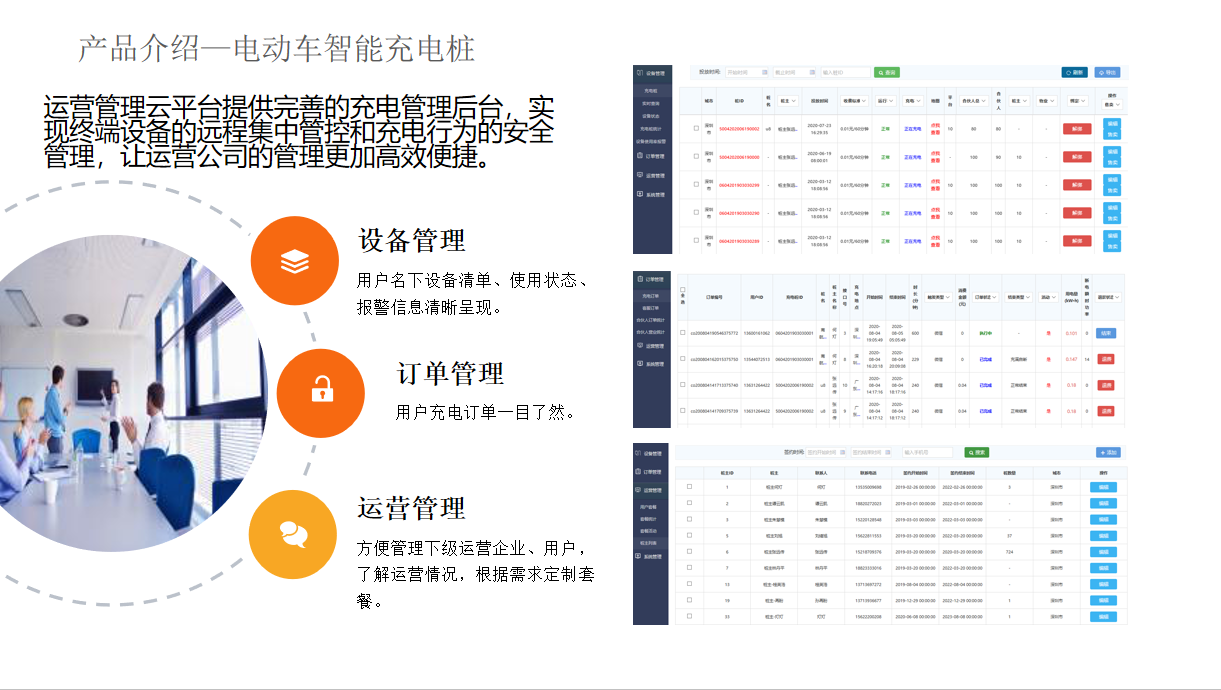The width and height of the screenshot is (1221, 690).
Task: Click the blue 结束 button for the order of user 13600161062
Action: pos(1106,333)
